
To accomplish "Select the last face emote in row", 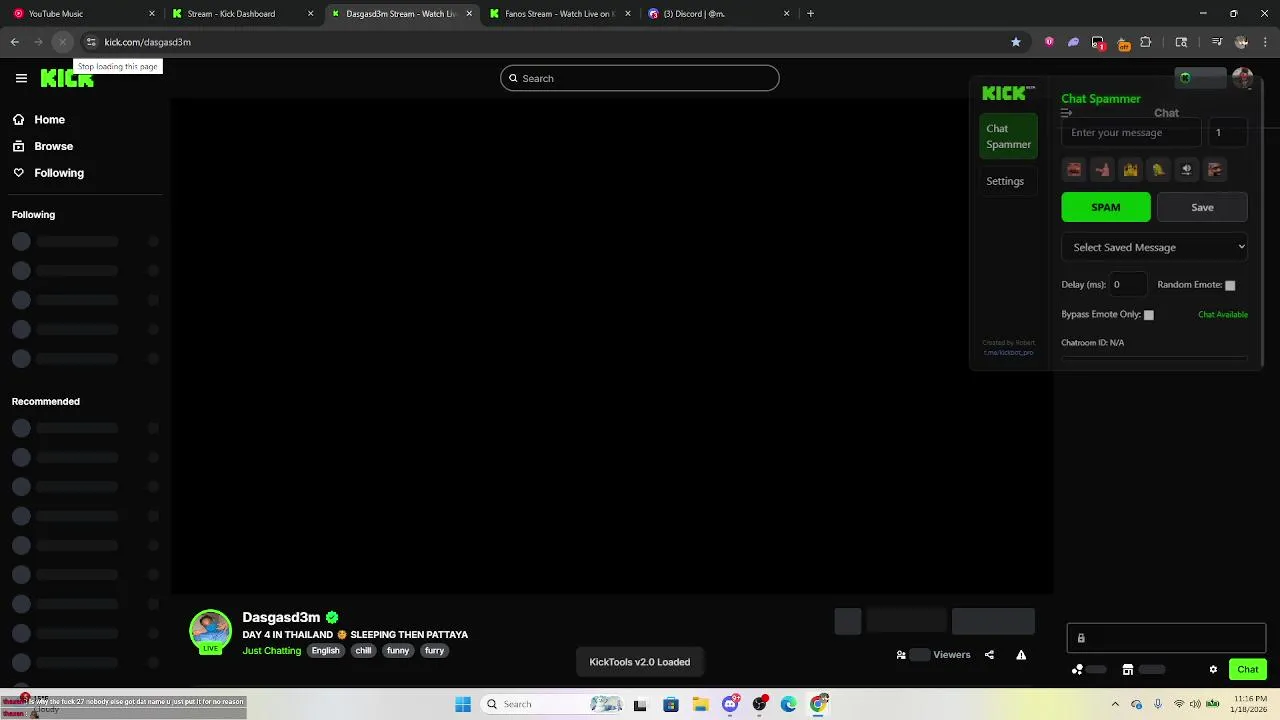I will 1214,169.
